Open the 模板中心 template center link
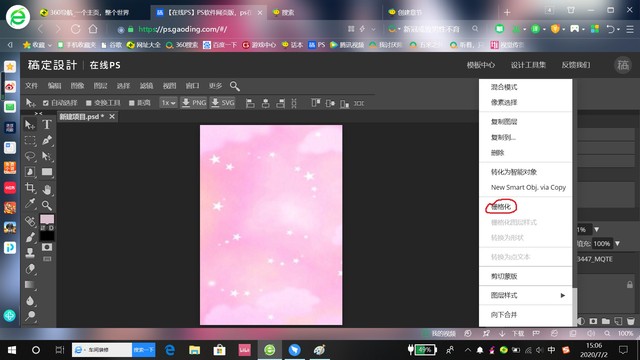 (x=481, y=65)
